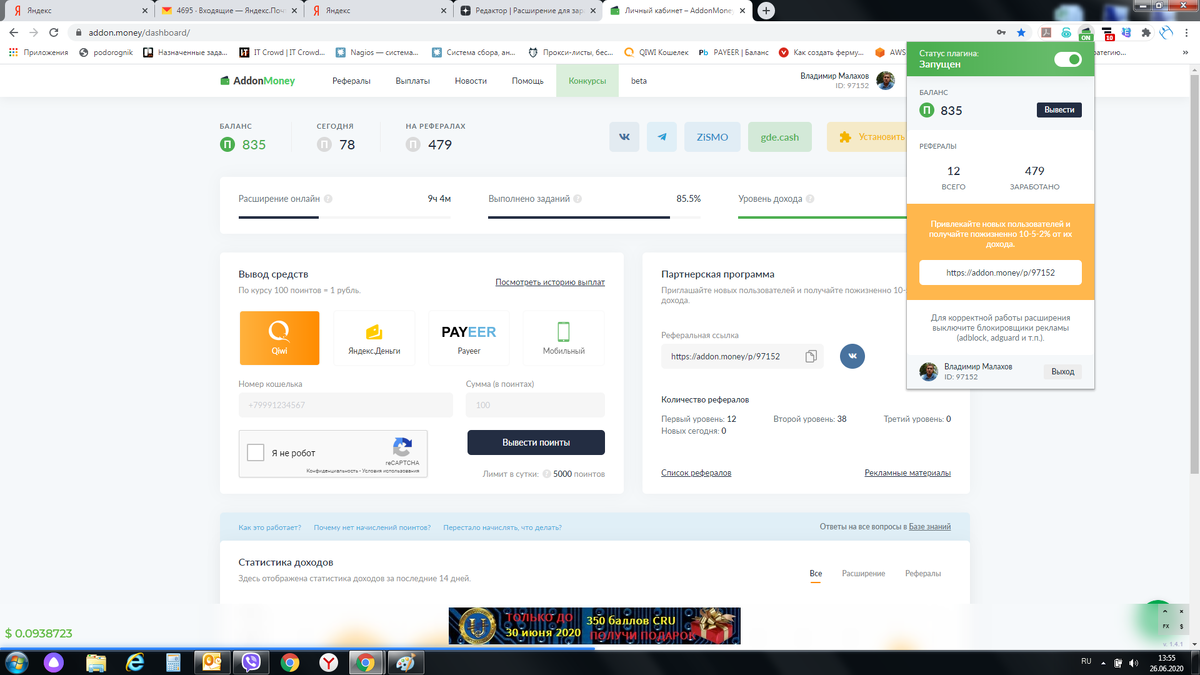Viewport: 1200px width, 675px height.
Task: Open Internet Explorer from taskbar
Action: point(135,662)
